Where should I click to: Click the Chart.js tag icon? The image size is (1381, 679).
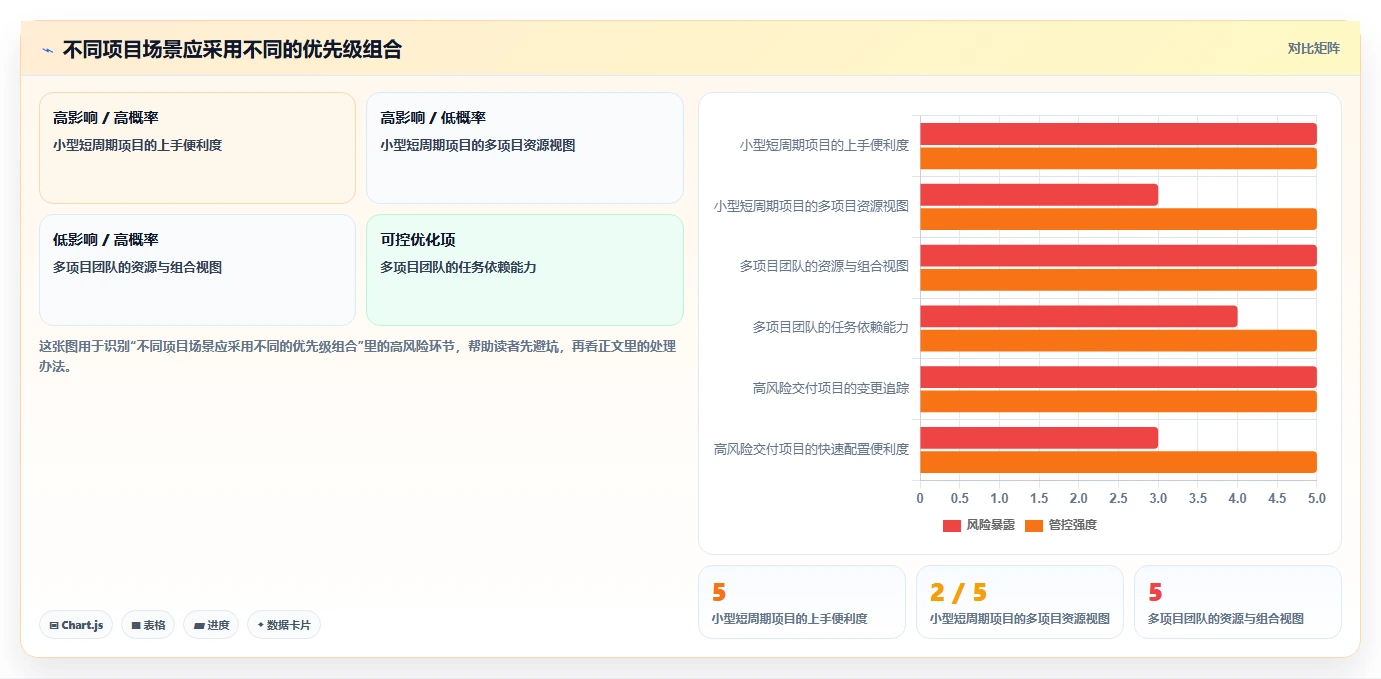54,625
